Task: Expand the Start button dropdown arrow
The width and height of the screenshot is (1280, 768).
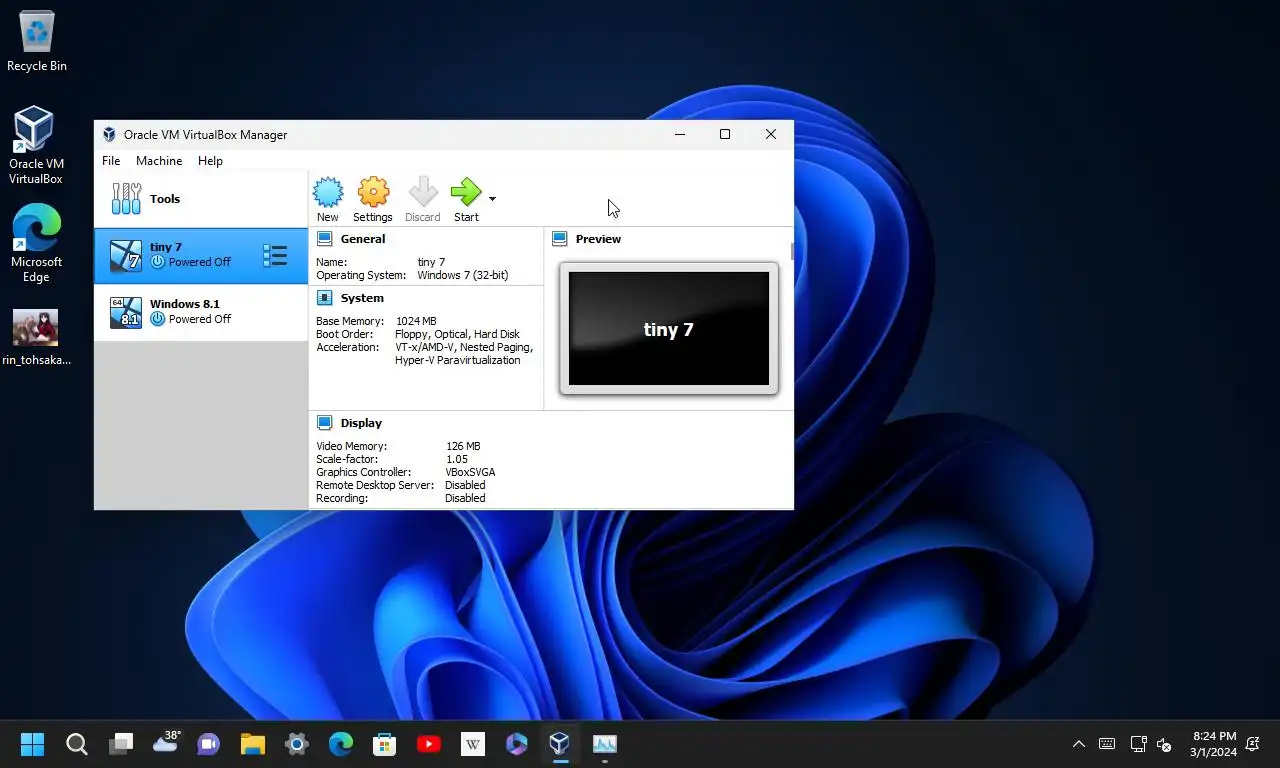Action: pyautogui.click(x=492, y=199)
